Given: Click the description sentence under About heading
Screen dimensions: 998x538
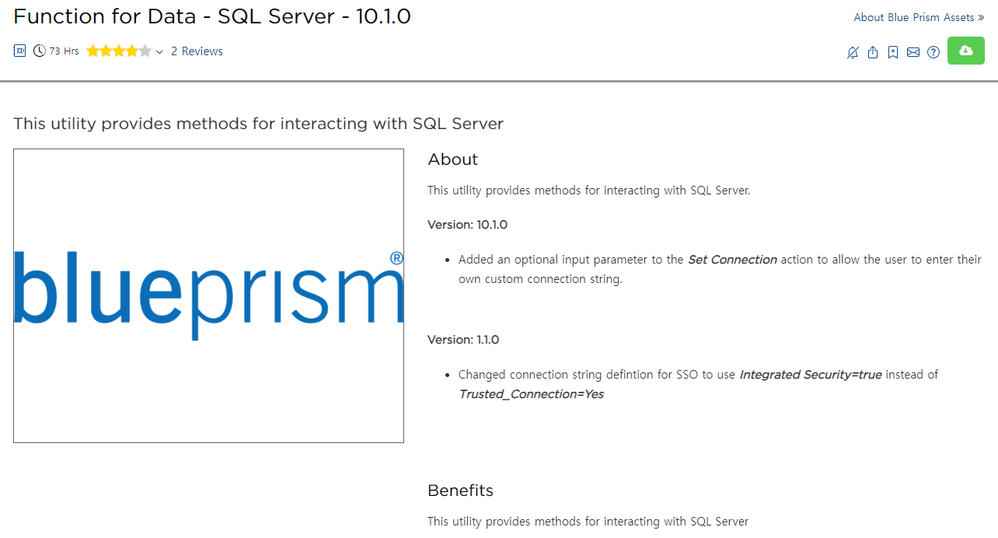Looking at the screenshot, I should click(589, 190).
